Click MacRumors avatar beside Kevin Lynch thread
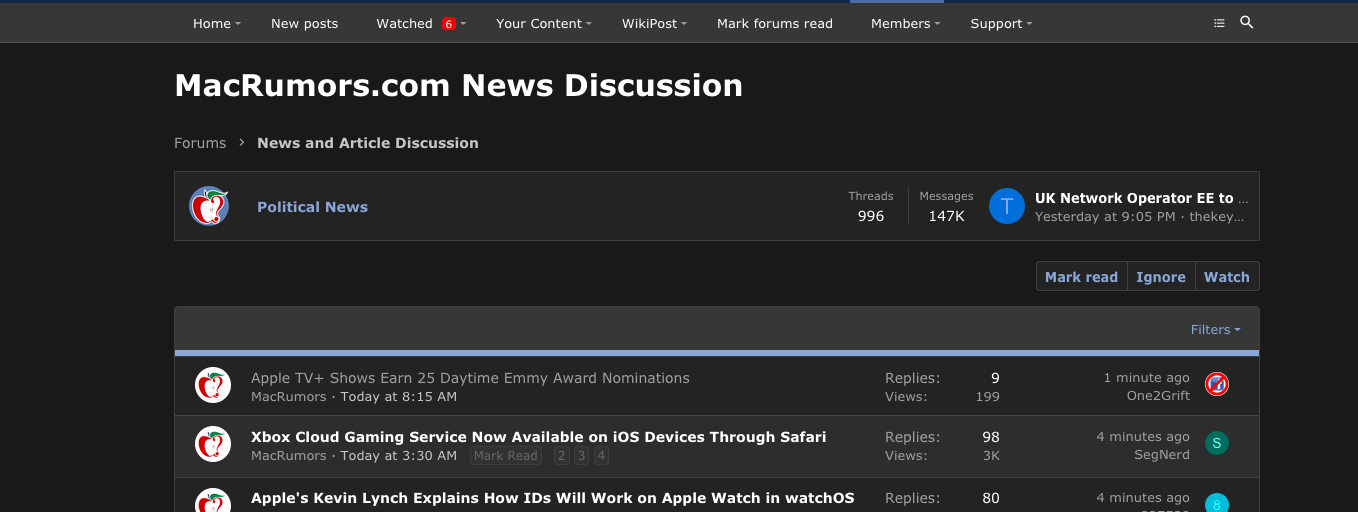 click(213, 501)
